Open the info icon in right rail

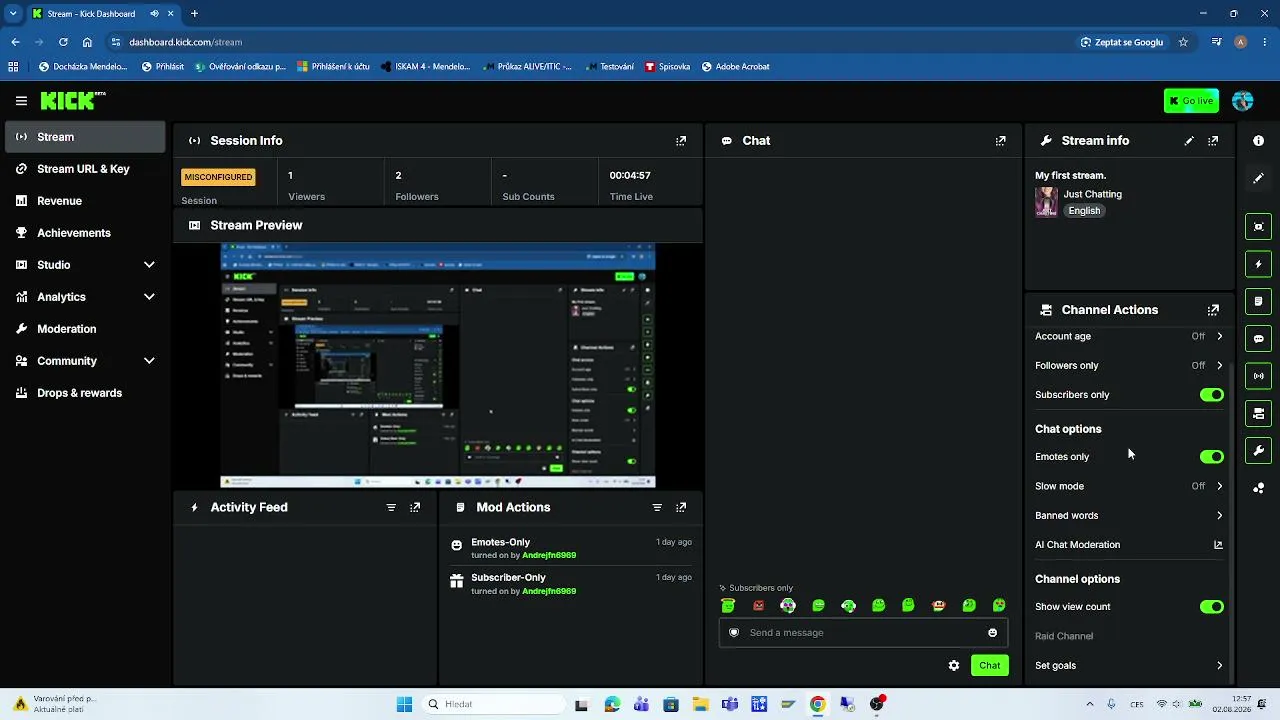tap(1258, 141)
